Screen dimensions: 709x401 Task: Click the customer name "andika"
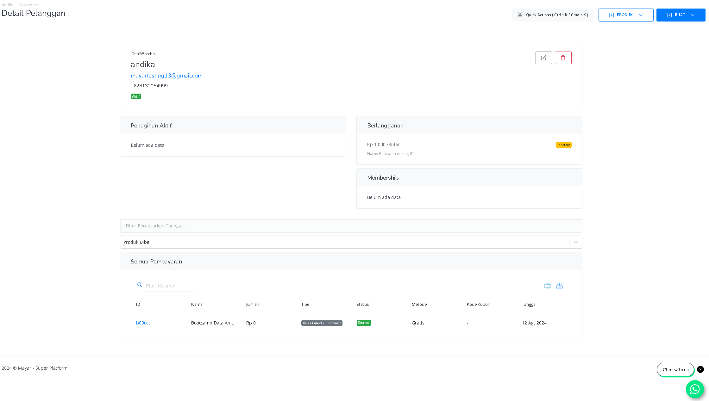[143, 64]
